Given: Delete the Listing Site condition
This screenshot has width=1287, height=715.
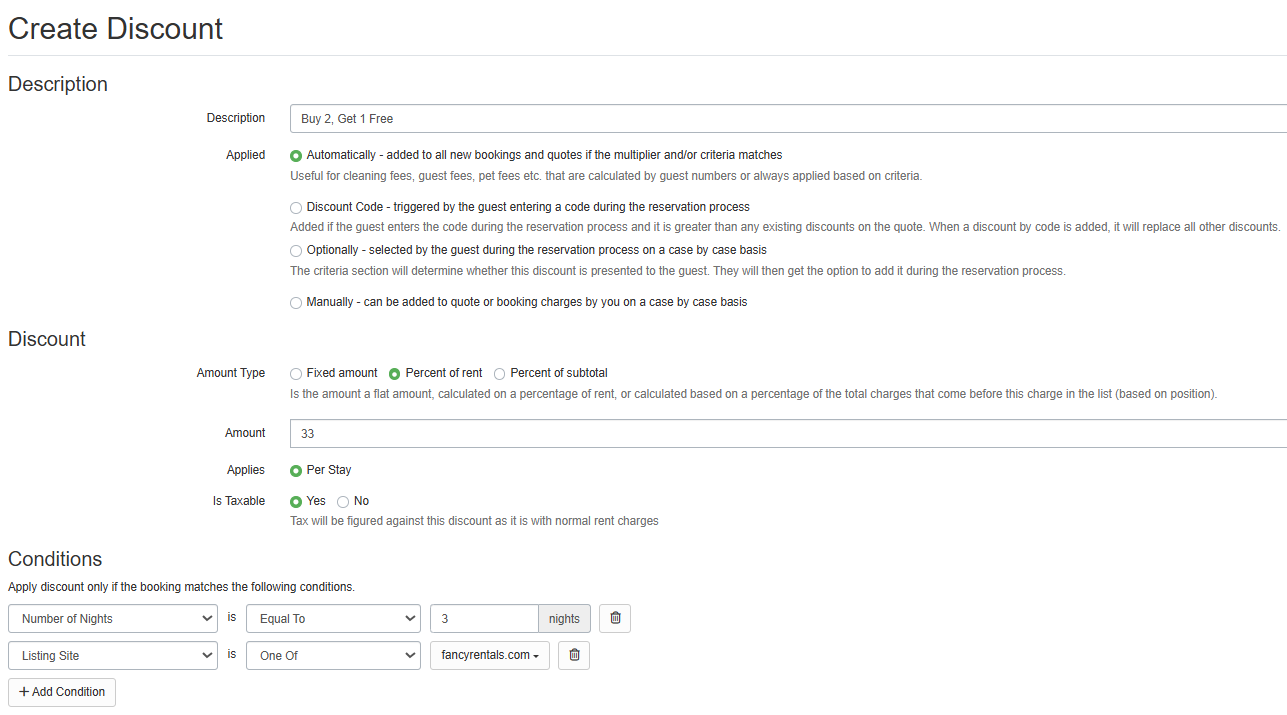Looking at the screenshot, I should (574, 655).
